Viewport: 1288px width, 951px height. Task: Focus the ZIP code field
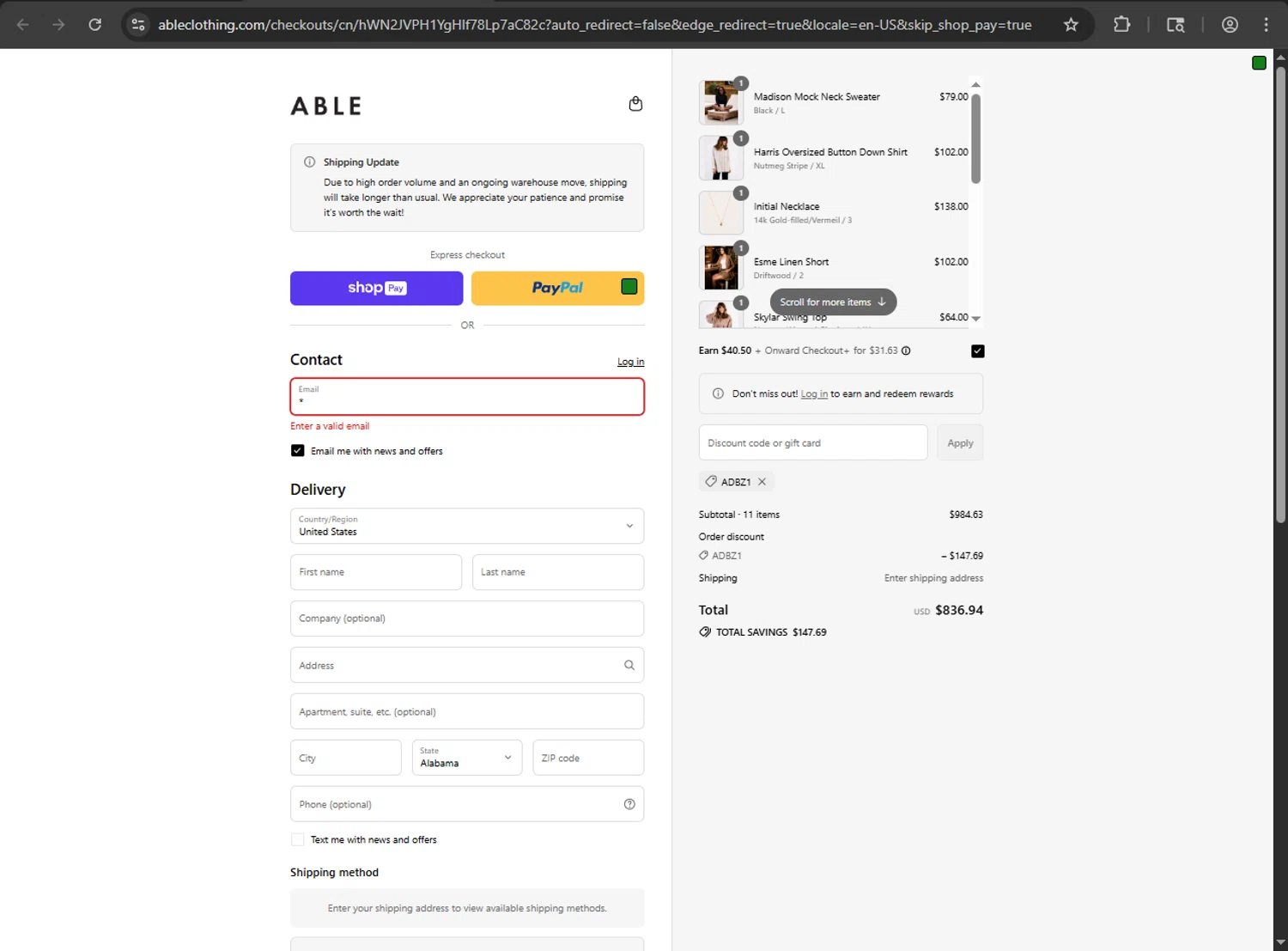tap(588, 758)
